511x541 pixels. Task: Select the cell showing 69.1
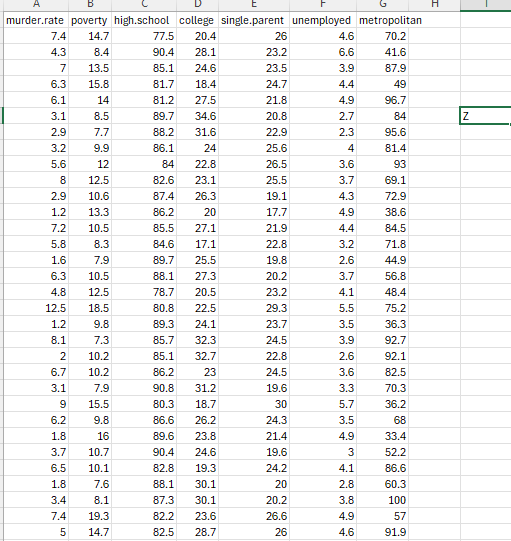pos(383,180)
